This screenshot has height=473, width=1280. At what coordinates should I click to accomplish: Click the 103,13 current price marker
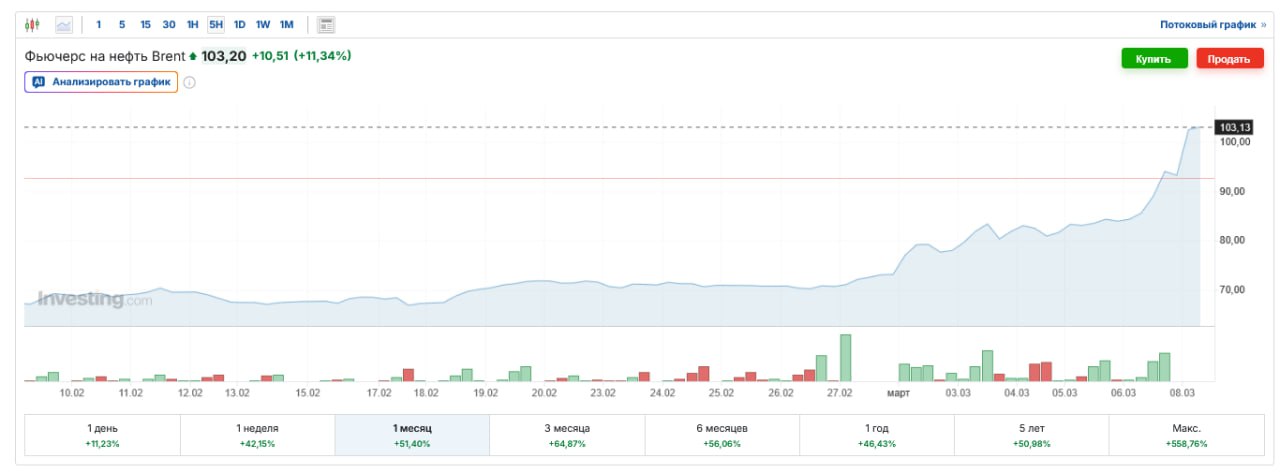pyautogui.click(x=1232, y=127)
